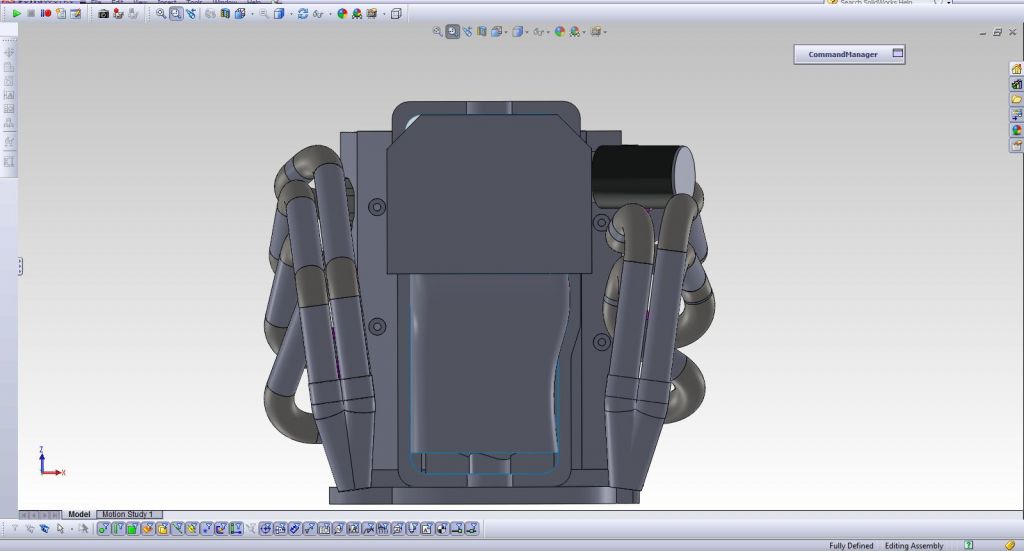Viewport: 1024px width, 551px height.
Task: Select Zoom to Fit magnifier in top toolbar
Action: coord(161,14)
